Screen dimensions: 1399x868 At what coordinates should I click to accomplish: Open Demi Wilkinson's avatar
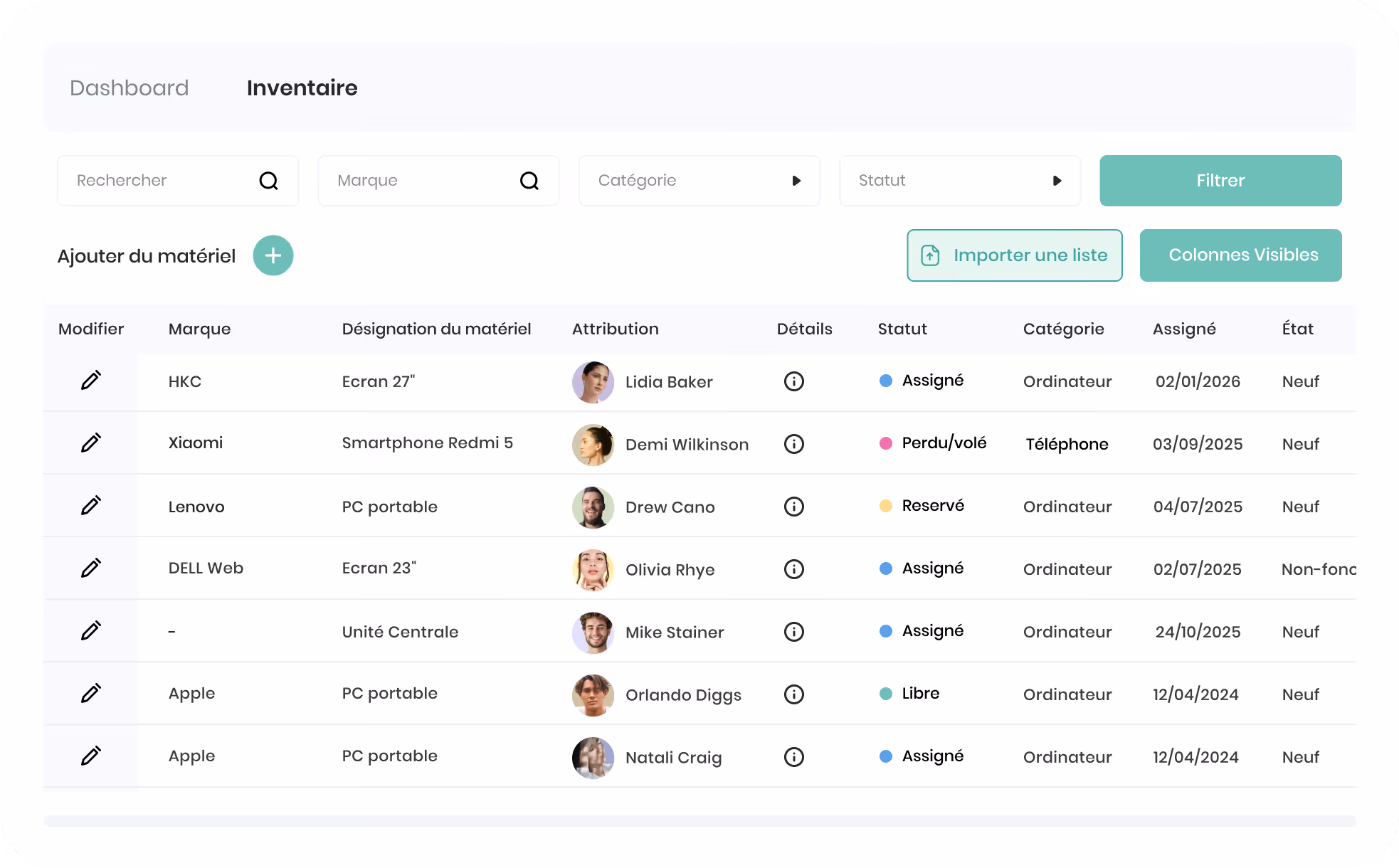coord(593,445)
